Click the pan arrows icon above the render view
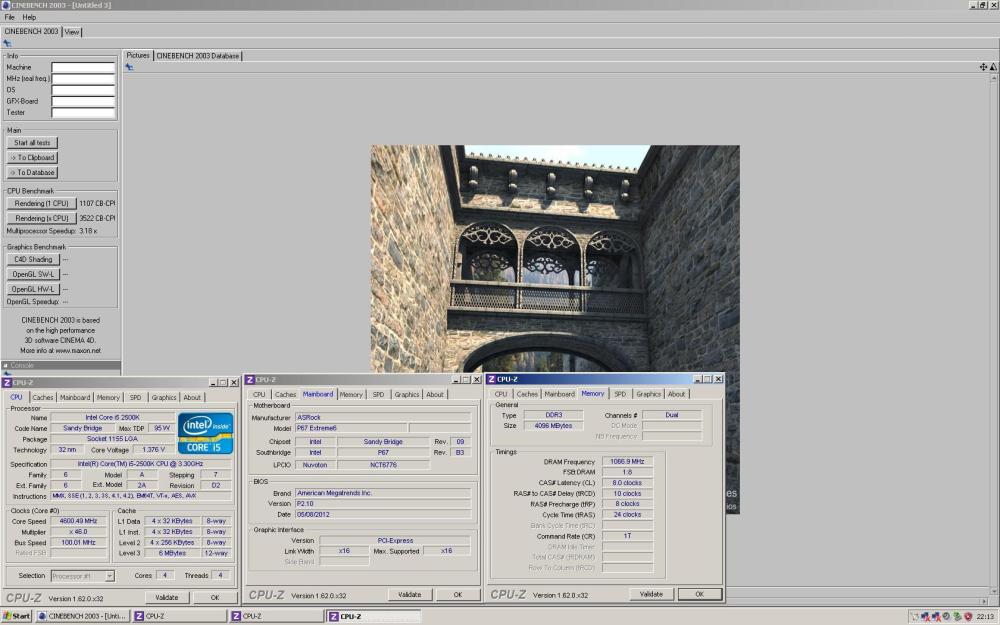This screenshot has height=625, width=1000. [984, 66]
